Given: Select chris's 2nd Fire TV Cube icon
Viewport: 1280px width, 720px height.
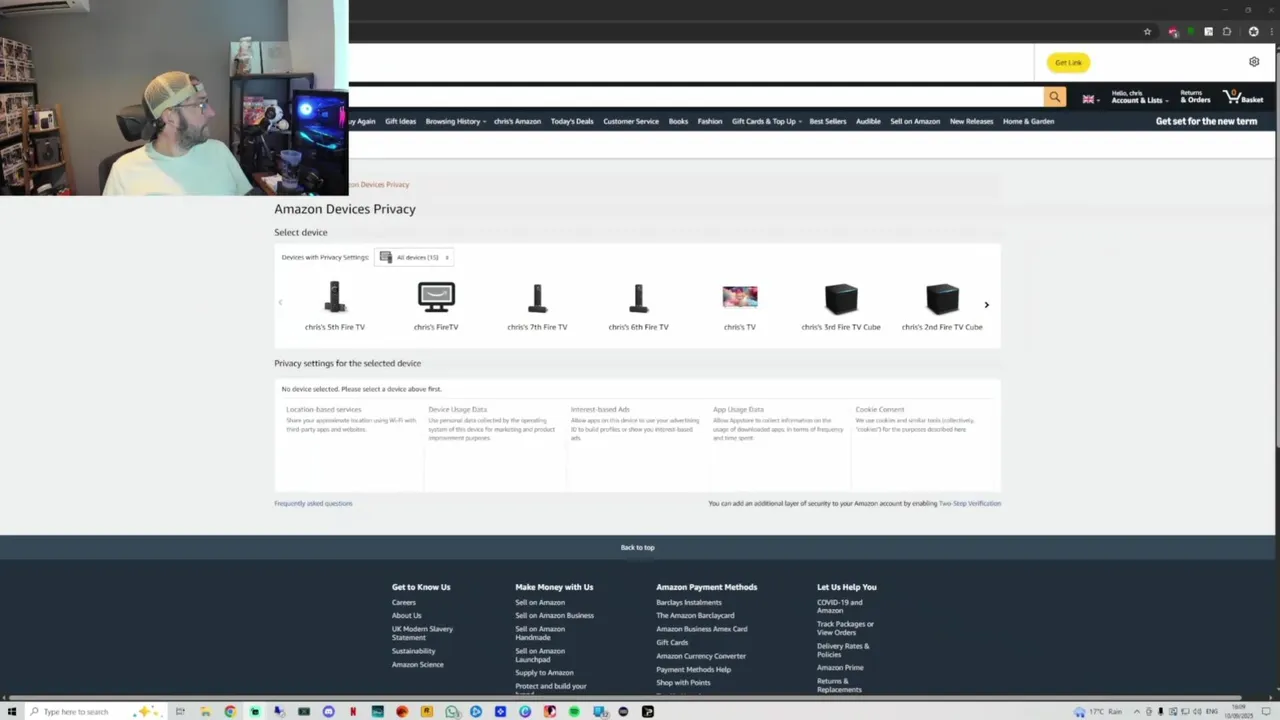Looking at the screenshot, I should point(942,299).
